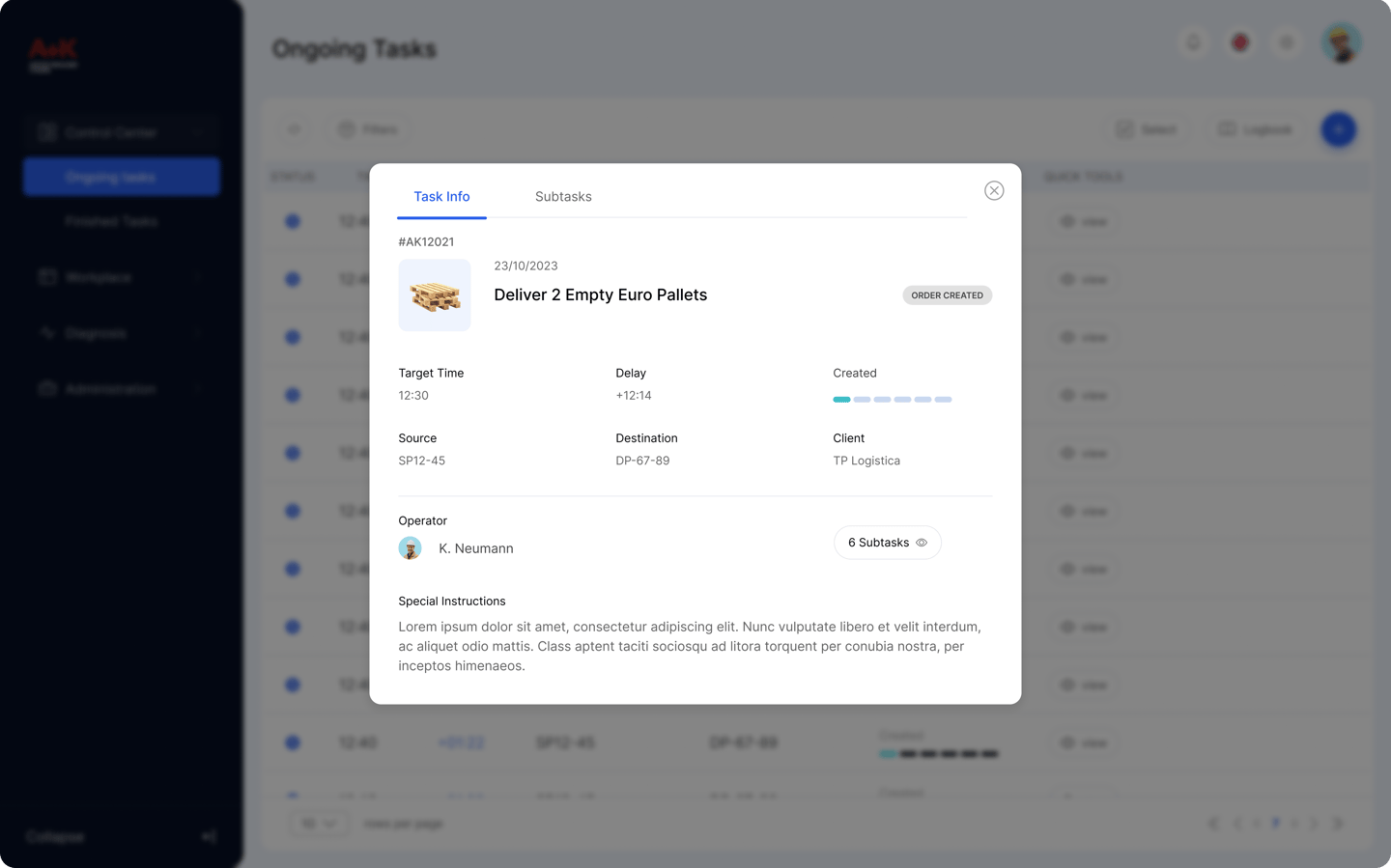
Task: Click the pallet product thumbnail
Action: pyautogui.click(x=435, y=295)
